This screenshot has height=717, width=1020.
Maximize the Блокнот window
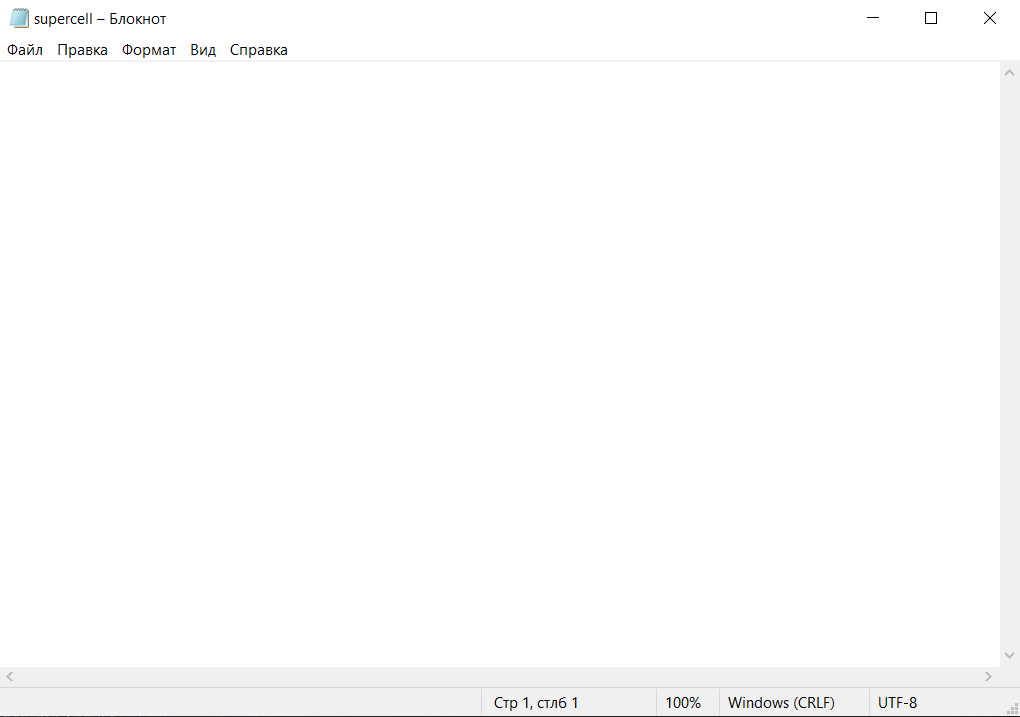931,18
